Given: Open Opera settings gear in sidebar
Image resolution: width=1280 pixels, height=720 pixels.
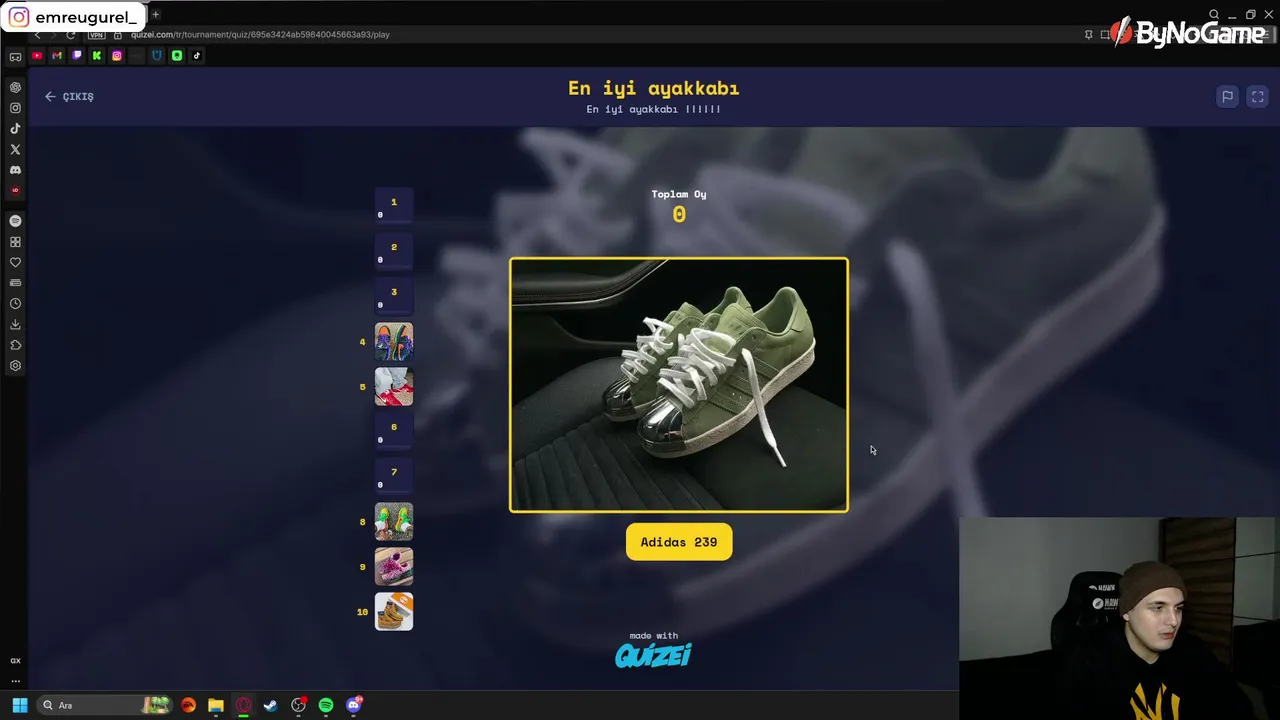Looking at the screenshot, I should [15, 366].
